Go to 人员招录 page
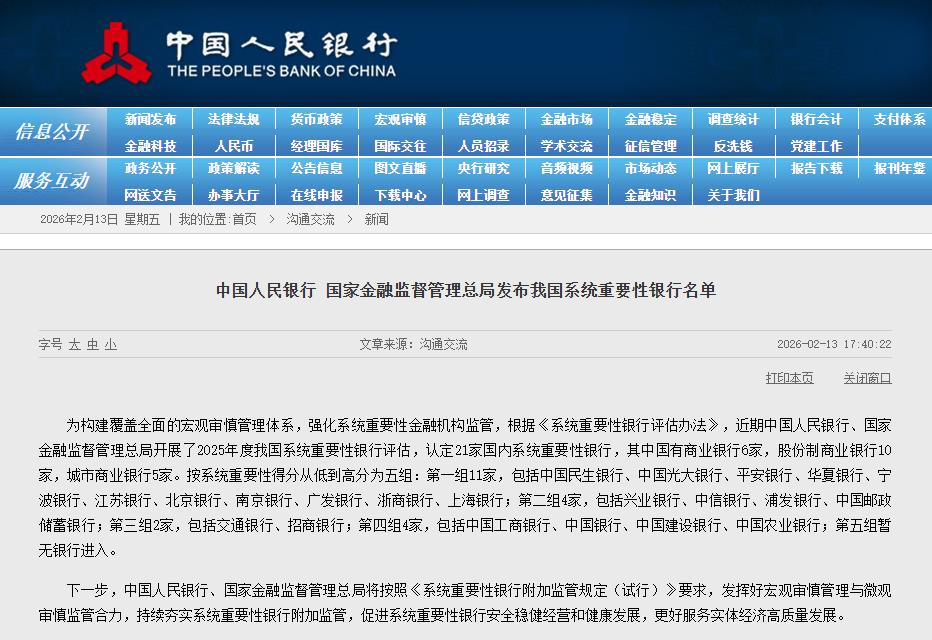This screenshot has width=932, height=640. [x=483, y=146]
